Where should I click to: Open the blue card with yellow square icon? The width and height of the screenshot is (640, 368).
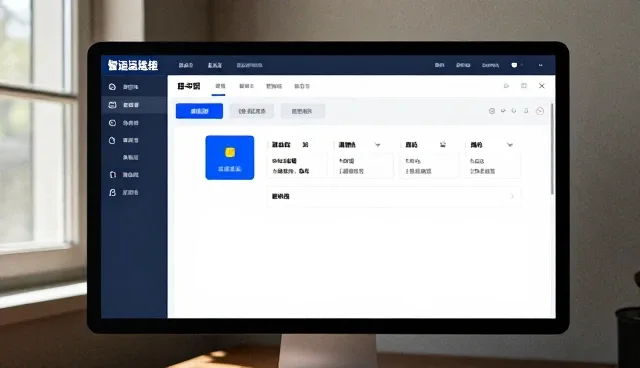click(x=229, y=157)
